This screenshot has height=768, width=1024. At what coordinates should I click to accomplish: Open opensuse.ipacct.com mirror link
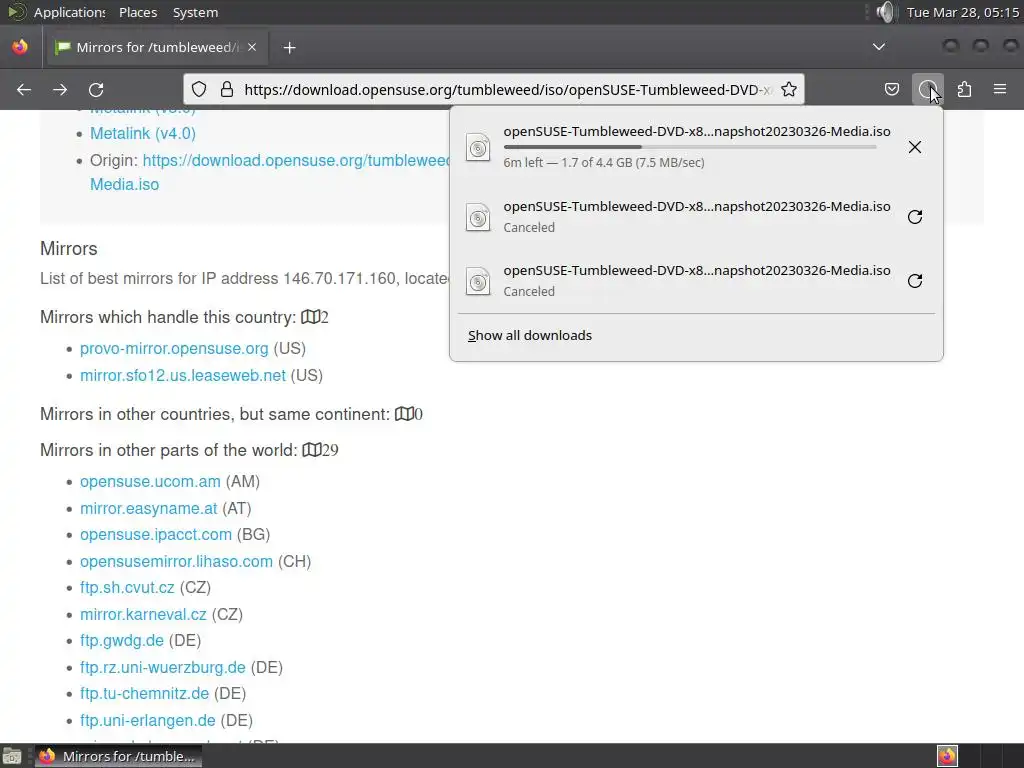click(155, 534)
